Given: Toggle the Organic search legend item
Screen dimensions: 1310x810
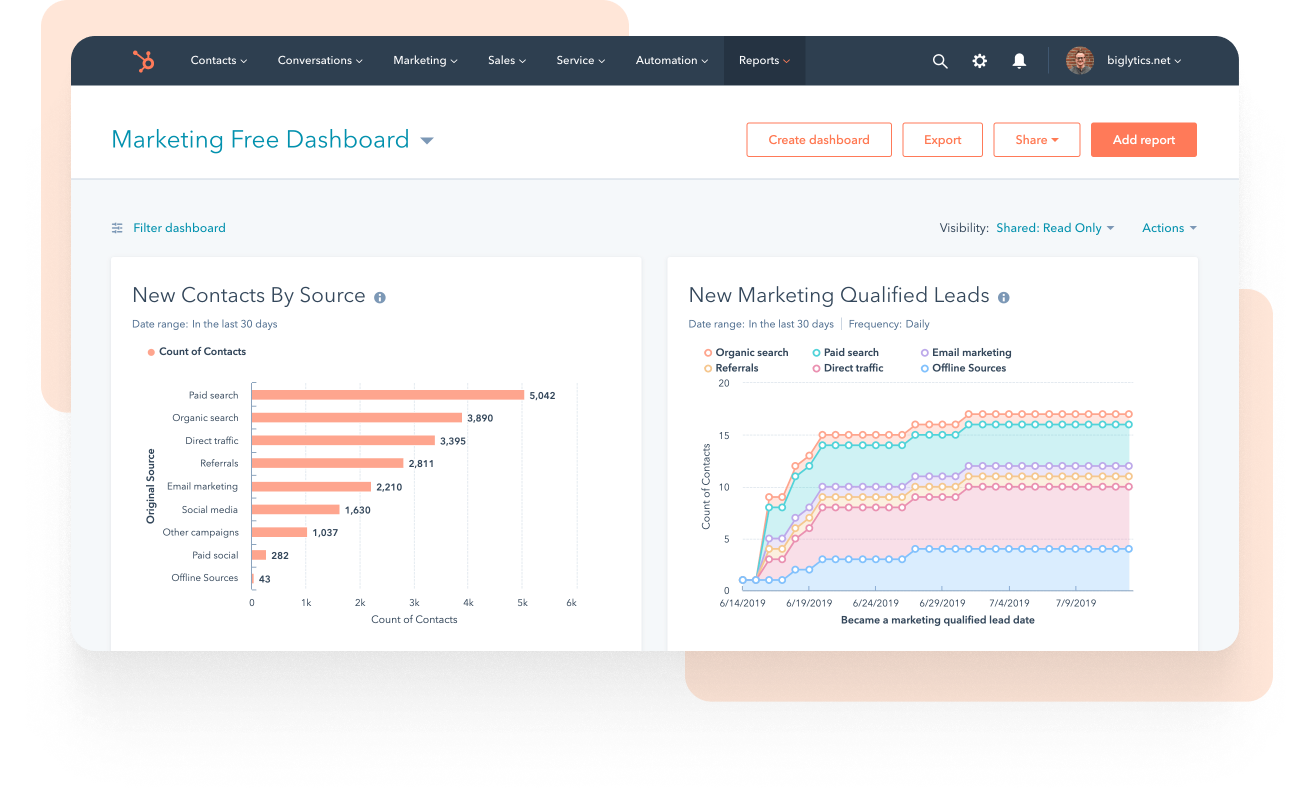Looking at the screenshot, I should click(752, 352).
